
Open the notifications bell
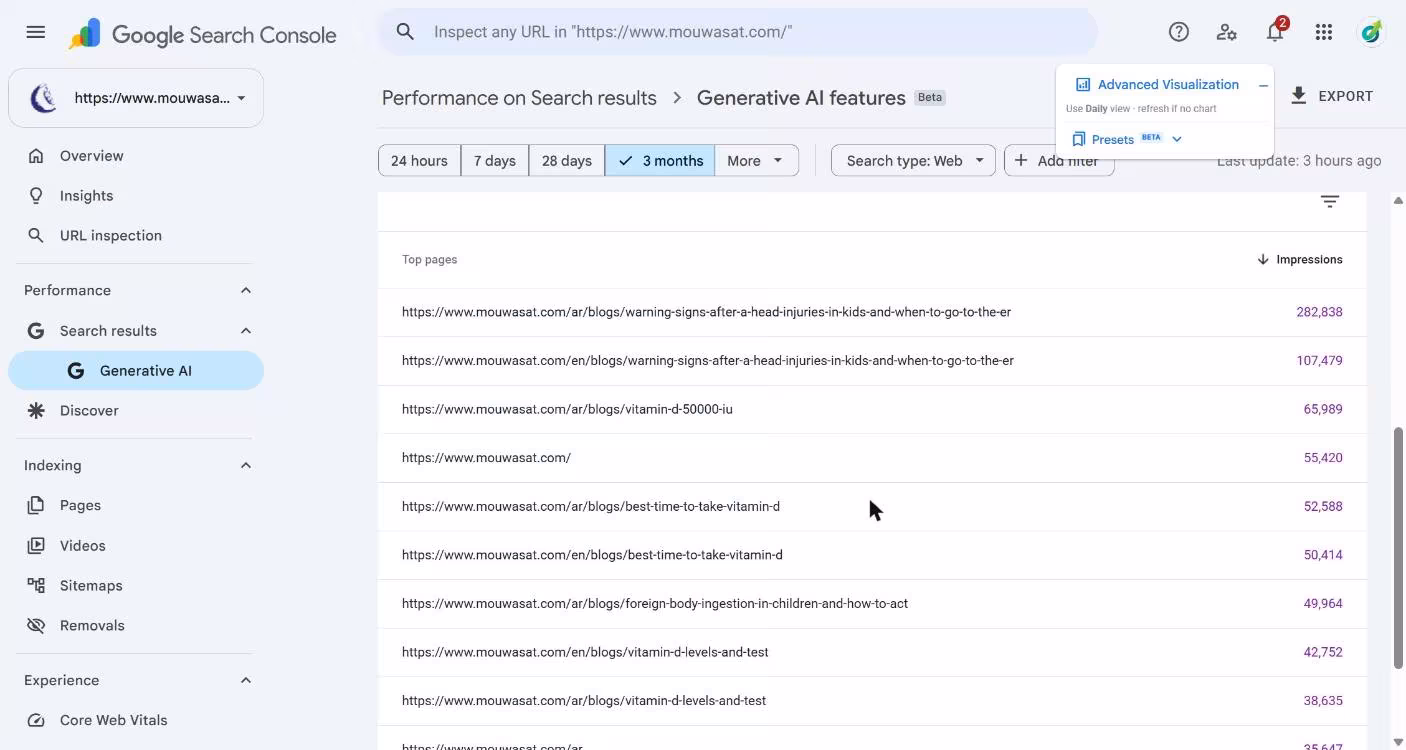1275,32
